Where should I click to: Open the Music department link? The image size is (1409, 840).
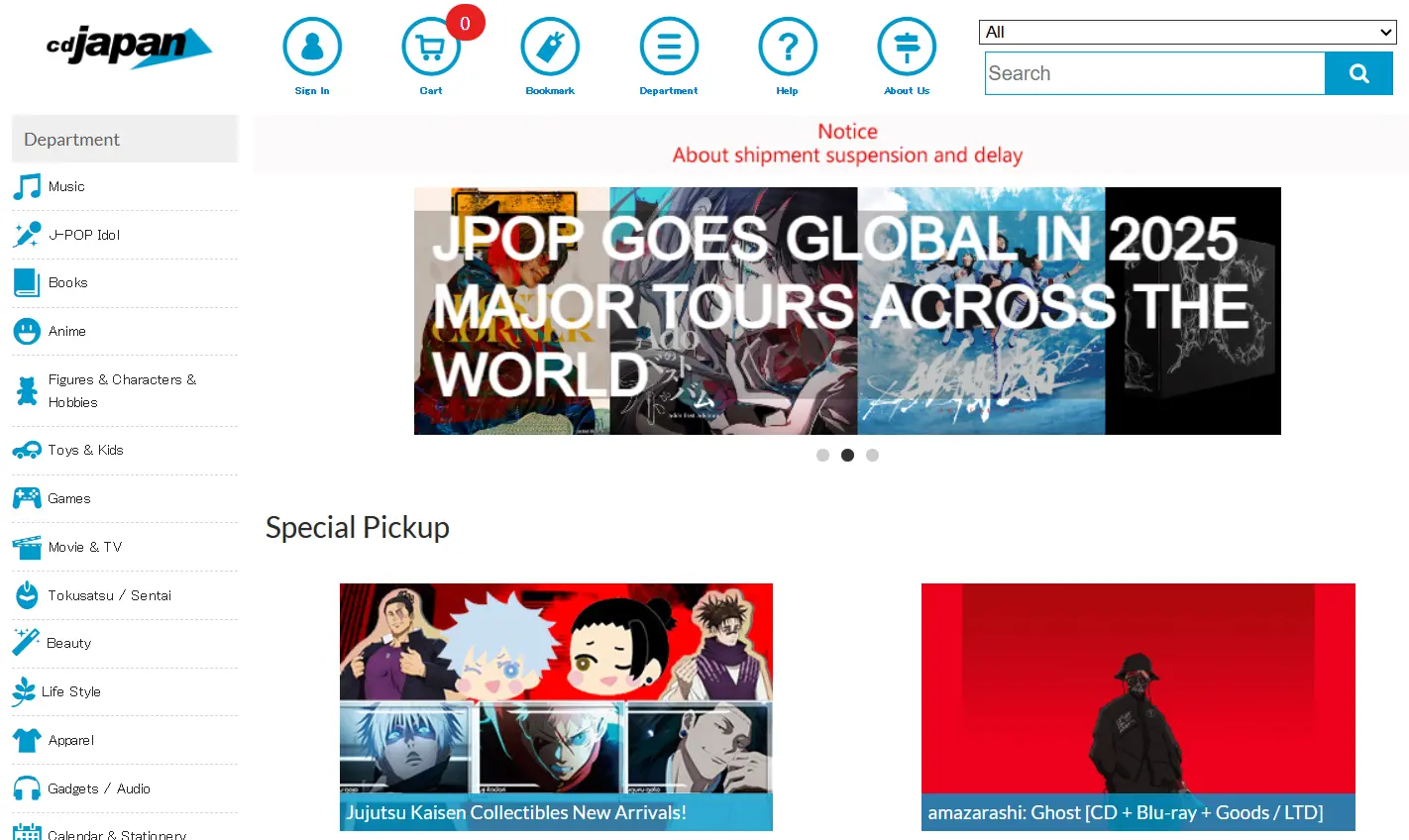(66, 186)
